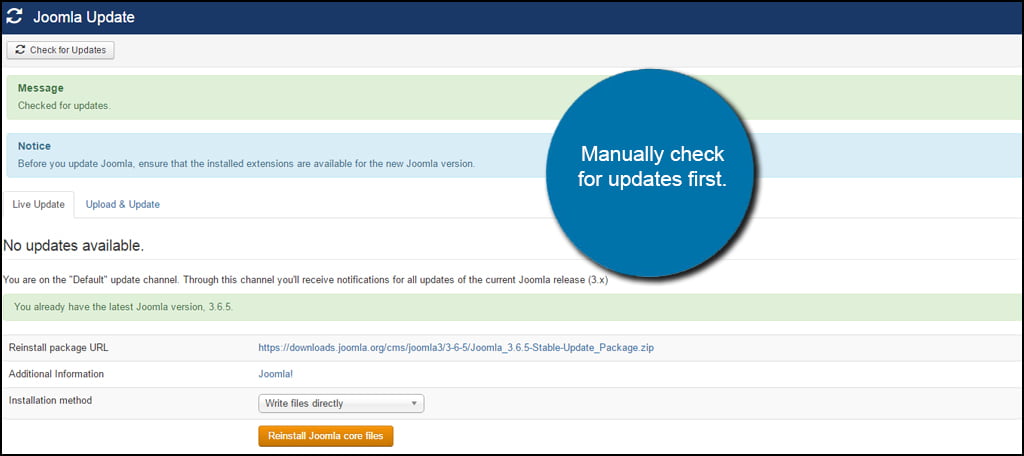1024x456 pixels.
Task: Follow the Joomla! additional information link
Action: pyautogui.click(x=276, y=374)
